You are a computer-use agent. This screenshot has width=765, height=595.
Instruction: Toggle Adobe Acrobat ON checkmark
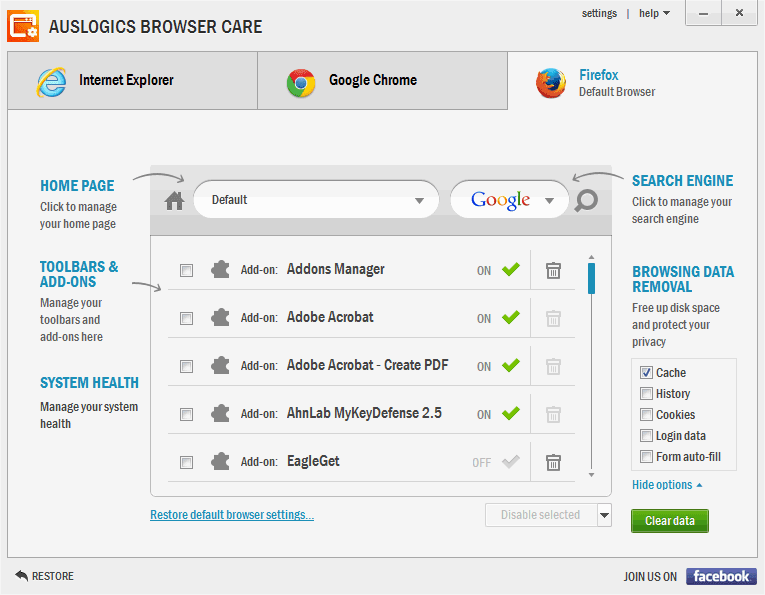tap(511, 317)
